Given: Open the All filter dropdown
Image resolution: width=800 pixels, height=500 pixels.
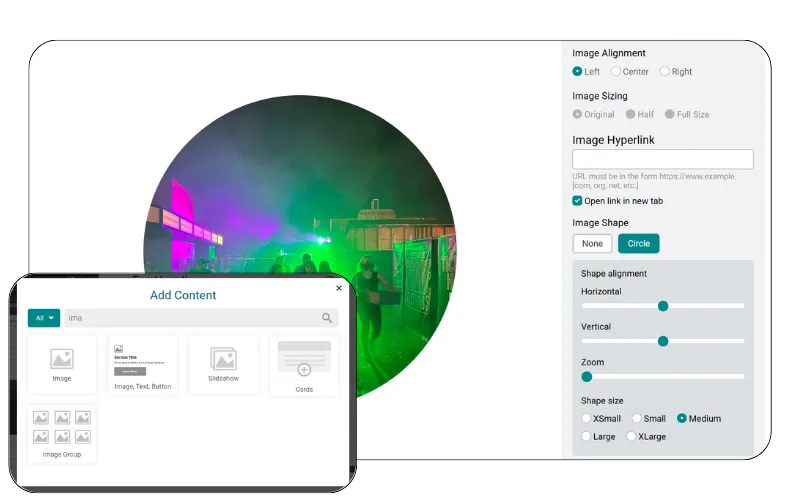Looking at the screenshot, I should [44, 318].
